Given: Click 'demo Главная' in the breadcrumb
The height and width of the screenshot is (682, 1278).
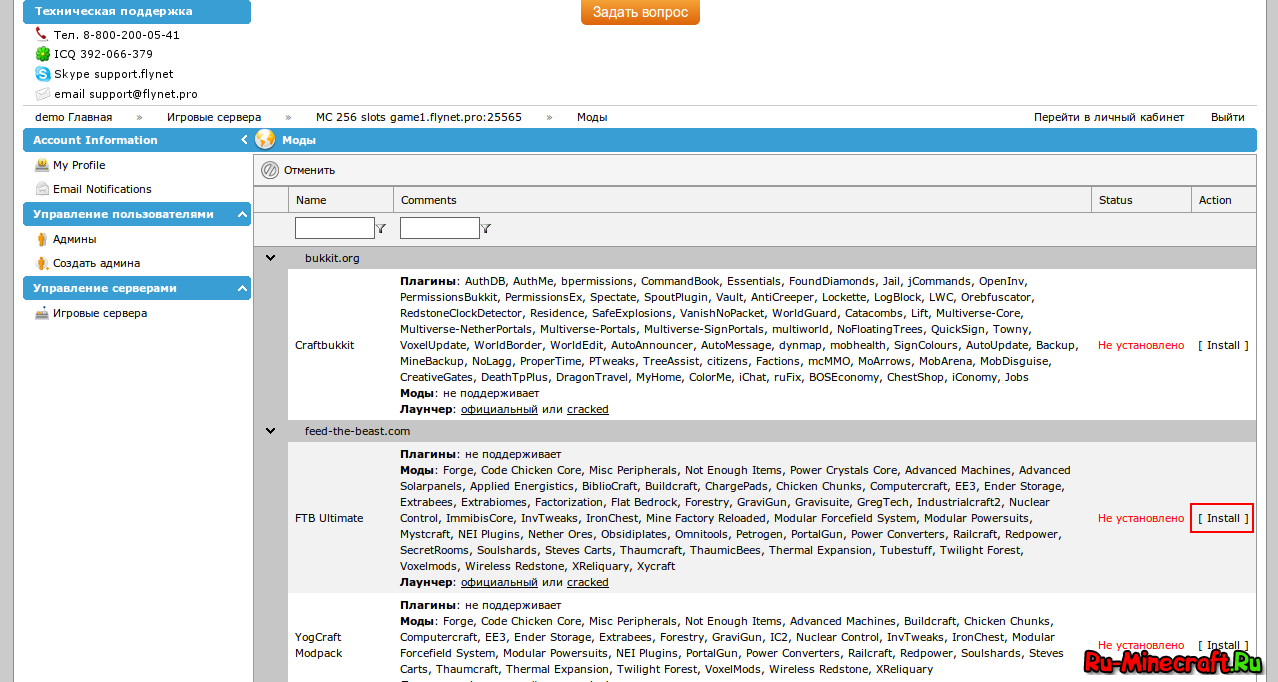Looking at the screenshot, I should (x=74, y=117).
